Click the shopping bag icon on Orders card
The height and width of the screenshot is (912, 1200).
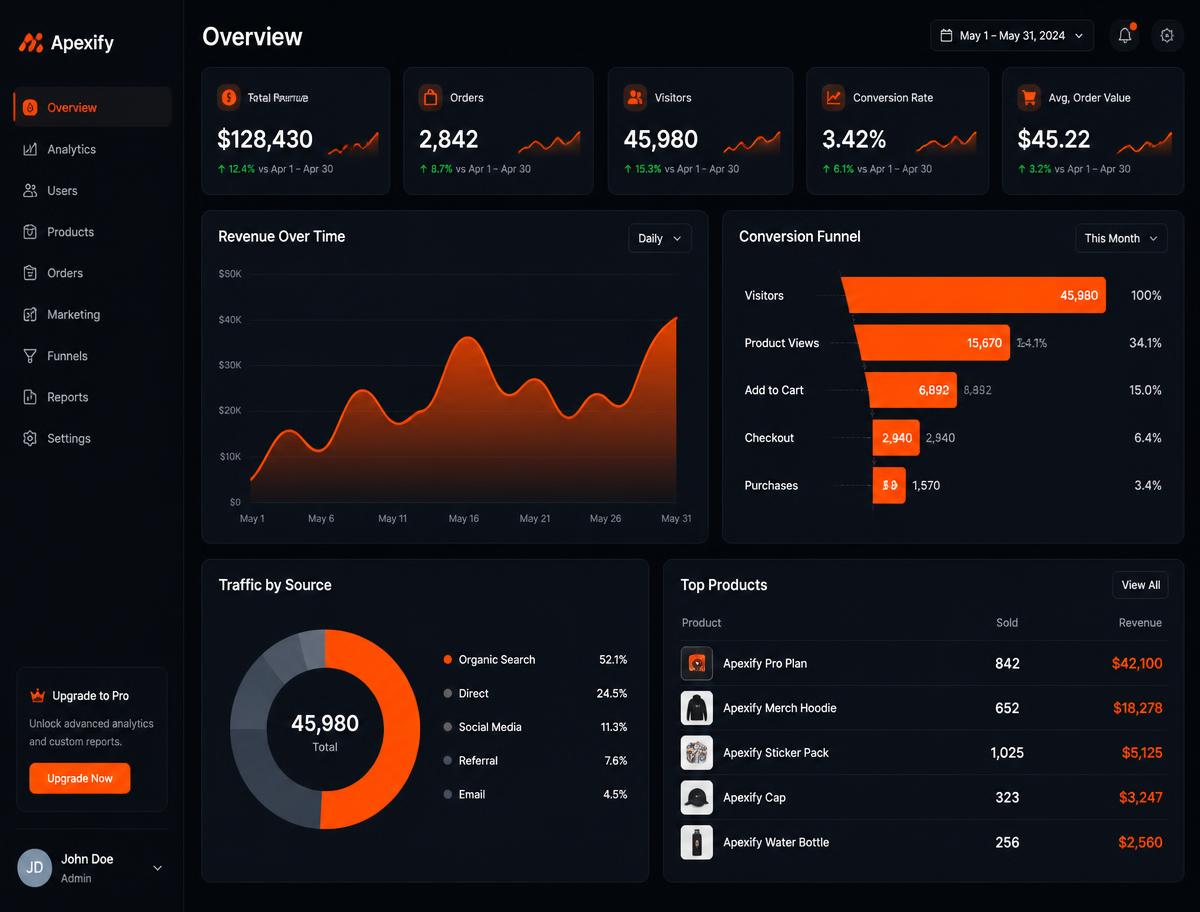[431, 97]
